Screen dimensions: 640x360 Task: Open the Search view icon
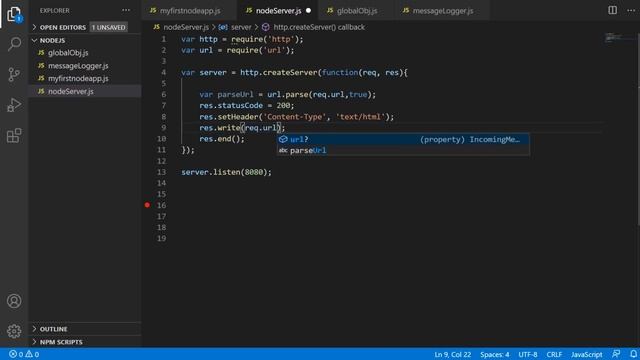click(x=14, y=44)
